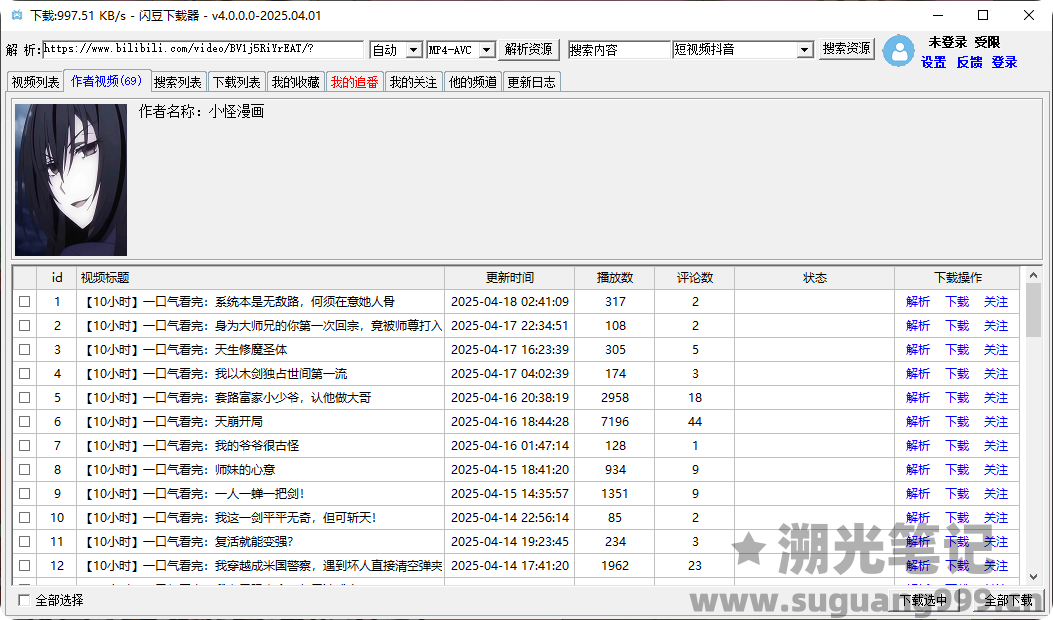Screen dimensions: 1053x620
Task: Tick the checkbox for row 10
Action: [25, 518]
